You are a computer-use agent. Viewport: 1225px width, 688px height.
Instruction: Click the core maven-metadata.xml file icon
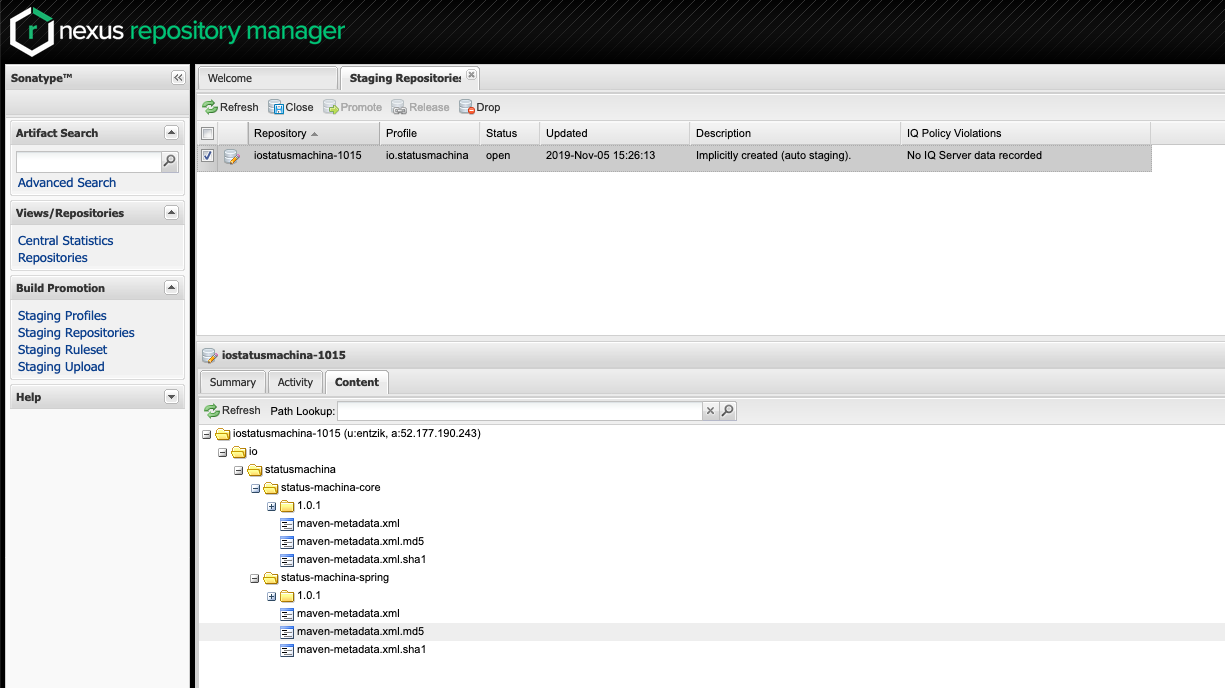point(287,524)
